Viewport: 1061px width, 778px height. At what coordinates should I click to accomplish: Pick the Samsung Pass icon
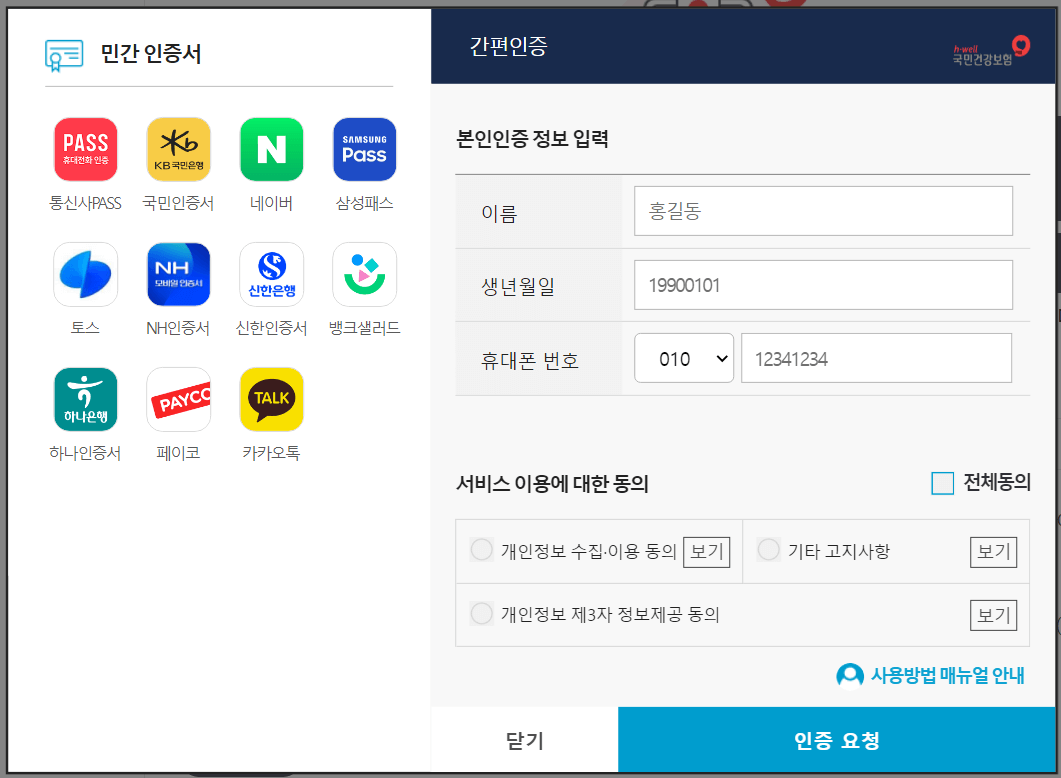click(365, 150)
